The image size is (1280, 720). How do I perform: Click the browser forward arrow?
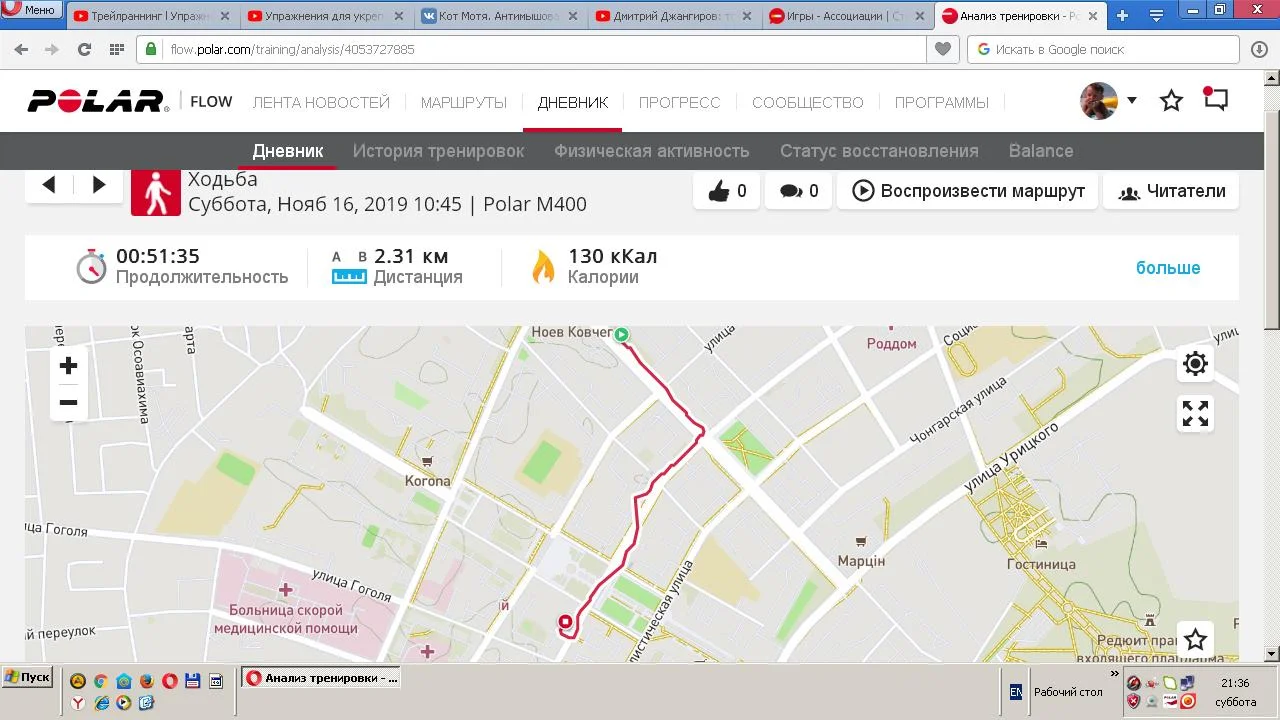[51, 49]
